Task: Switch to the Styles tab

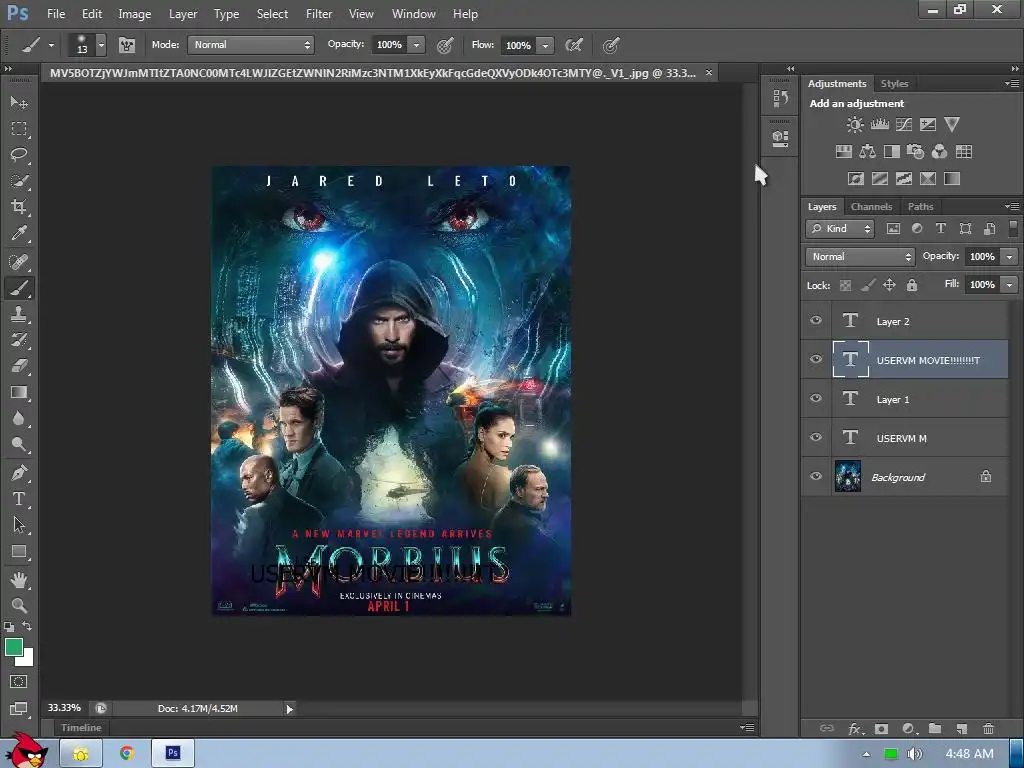Action: [x=894, y=84]
